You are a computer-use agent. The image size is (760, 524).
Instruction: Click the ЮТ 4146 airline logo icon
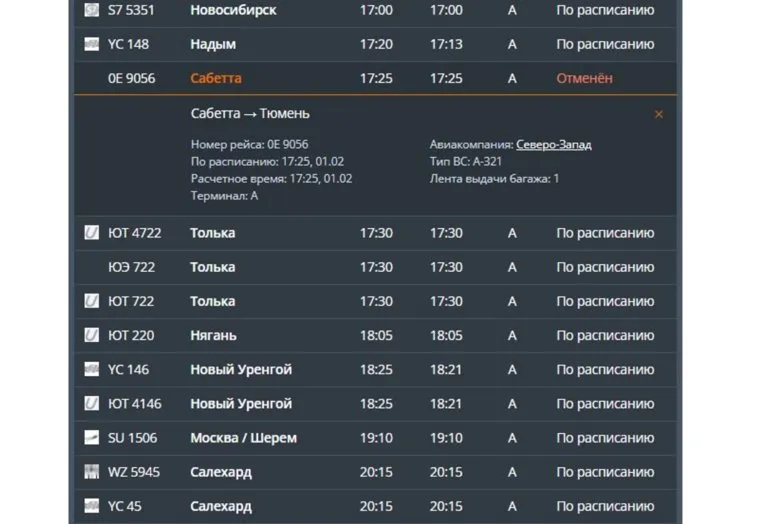click(91, 404)
